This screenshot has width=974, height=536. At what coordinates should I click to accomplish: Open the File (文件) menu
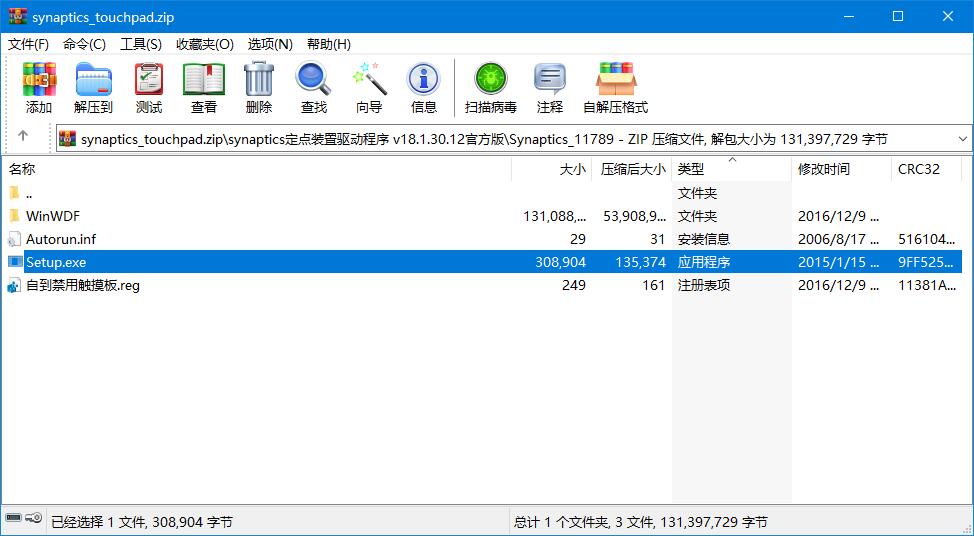pyautogui.click(x=29, y=44)
